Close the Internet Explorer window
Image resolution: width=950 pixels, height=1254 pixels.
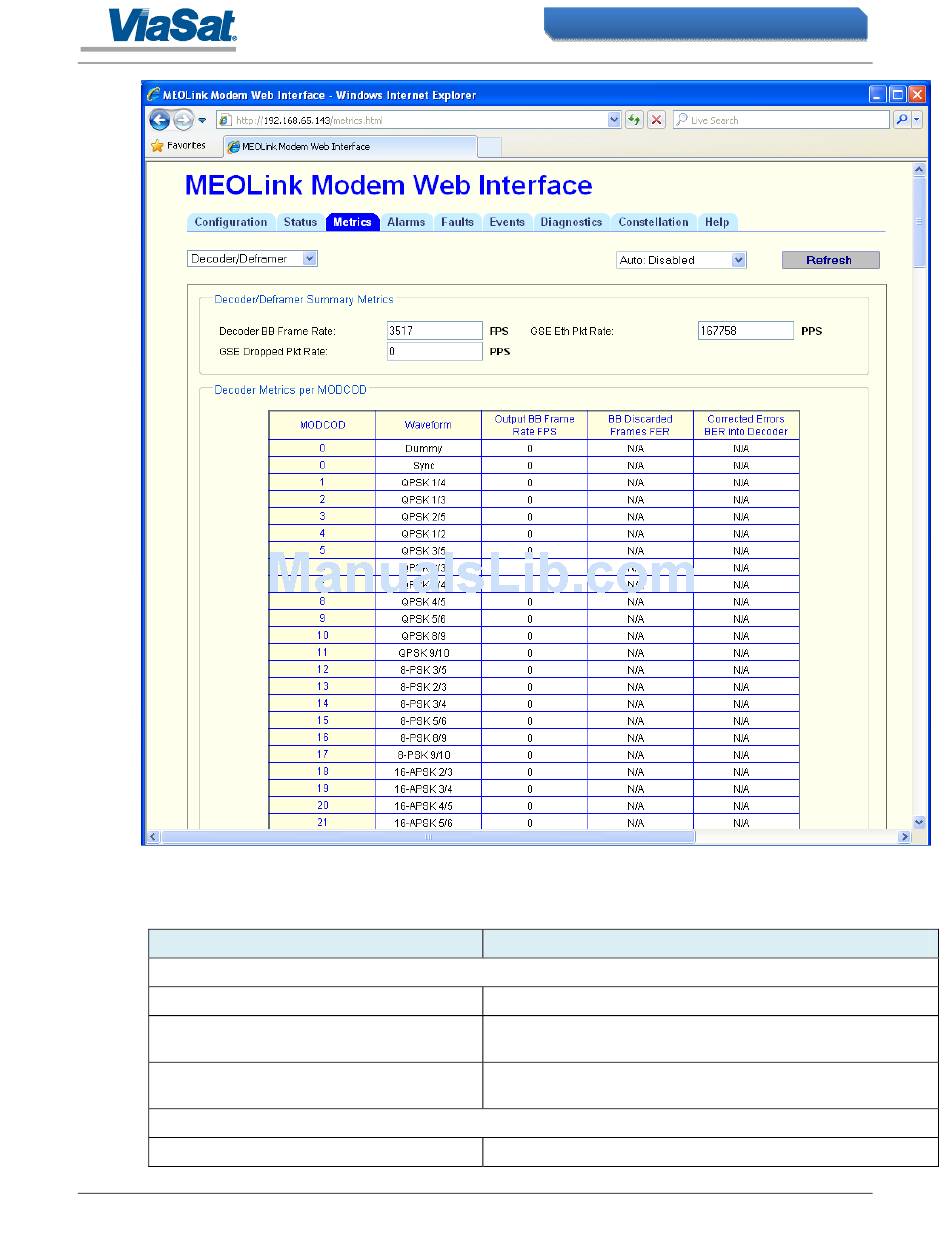(917, 95)
